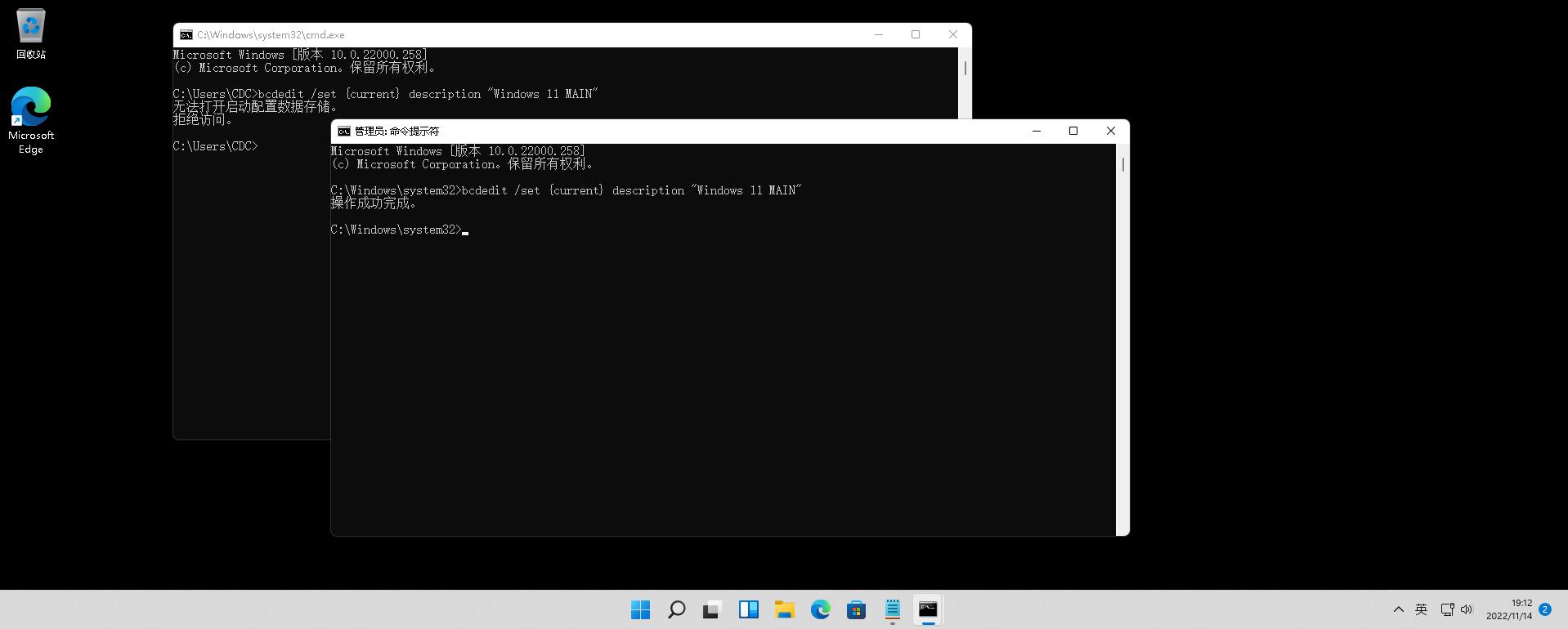Click Command Prompt taskbar icon

coord(928,609)
